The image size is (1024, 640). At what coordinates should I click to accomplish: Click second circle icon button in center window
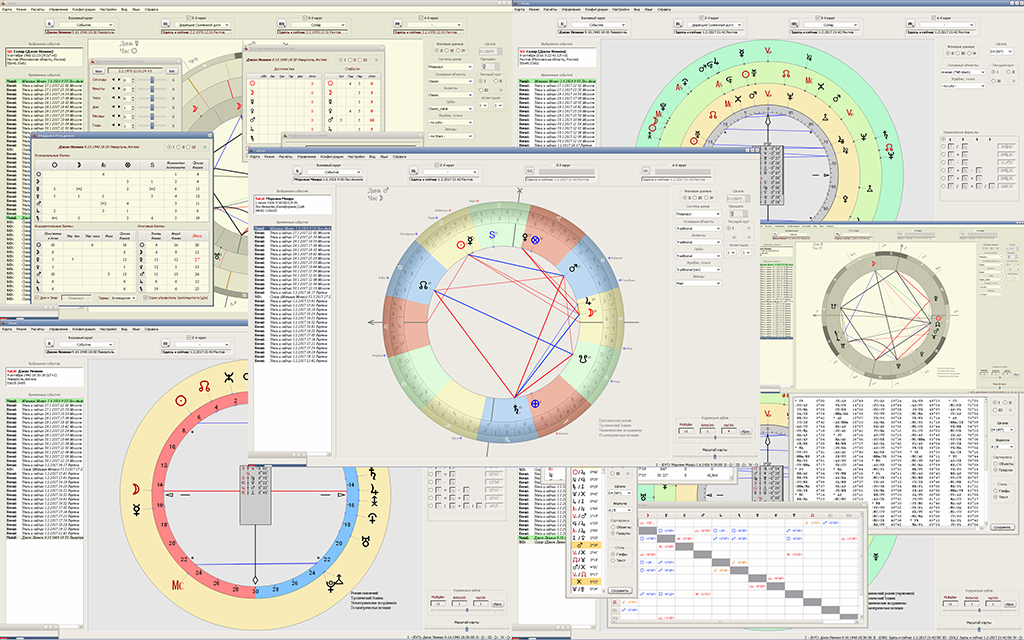pyautogui.click(x=413, y=171)
